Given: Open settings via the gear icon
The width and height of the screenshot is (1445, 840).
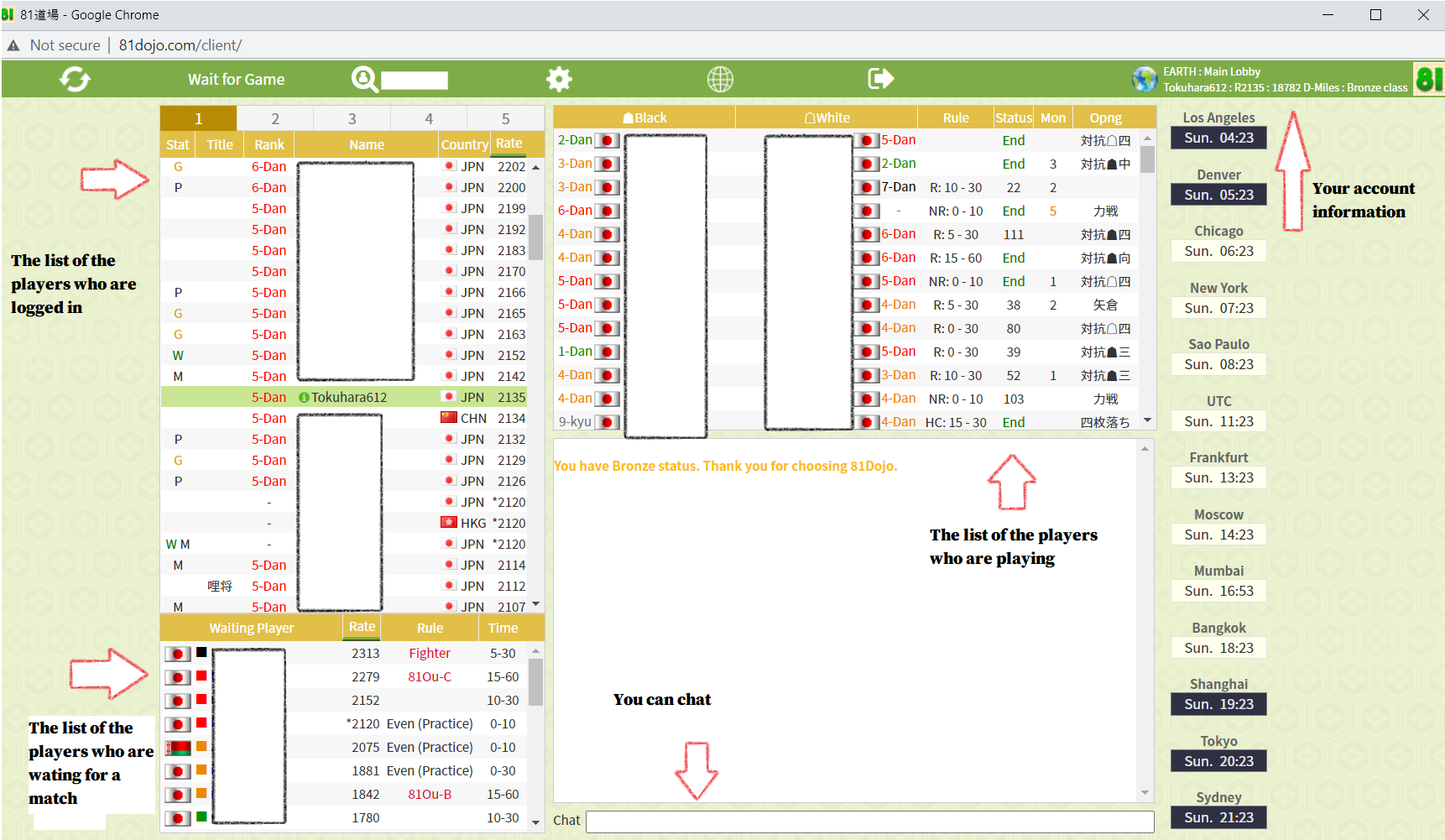Looking at the screenshot, I should [559, 80].
